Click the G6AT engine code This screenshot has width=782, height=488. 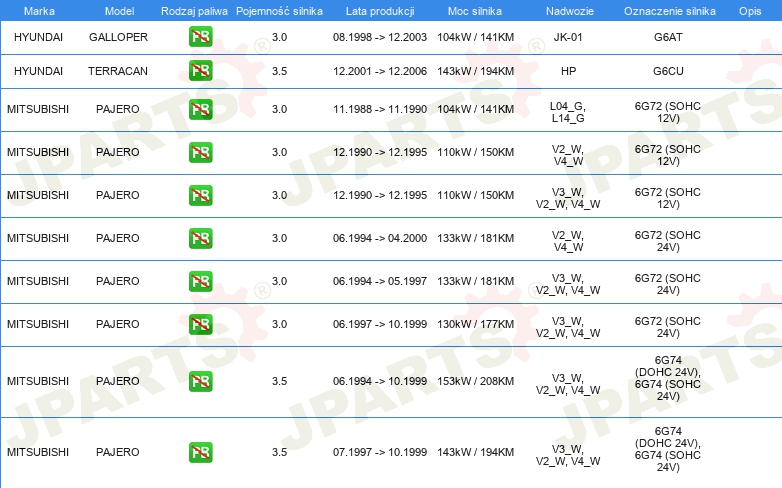[668, 37]
